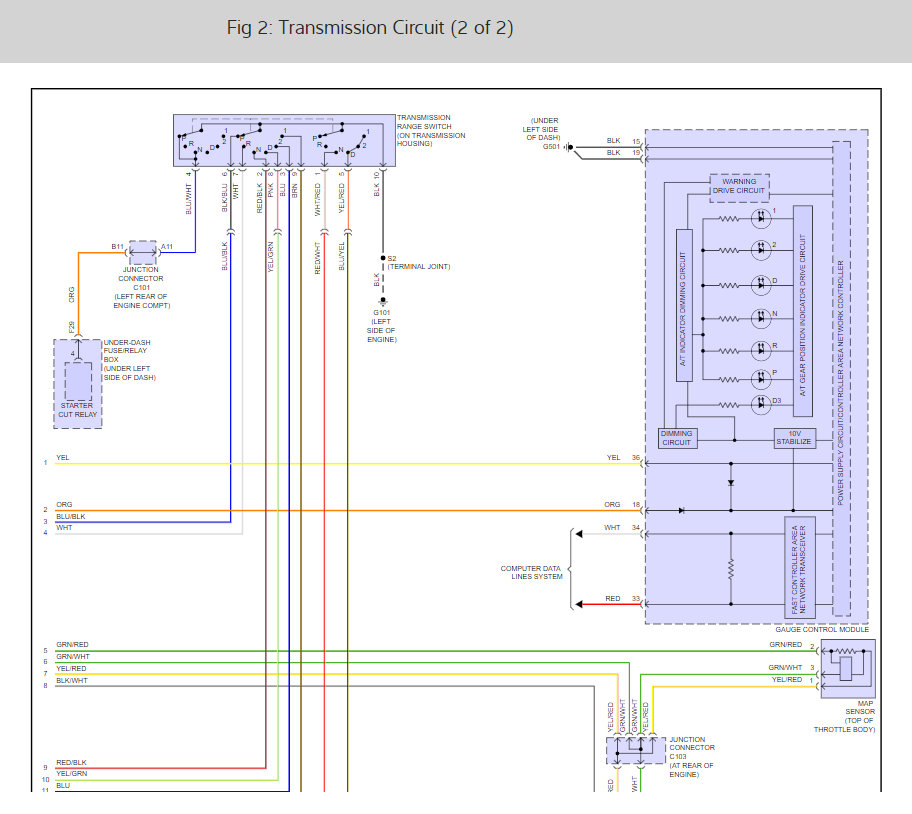Click the 'BLK/WHT' label on line 8

[x=72, y=680]
